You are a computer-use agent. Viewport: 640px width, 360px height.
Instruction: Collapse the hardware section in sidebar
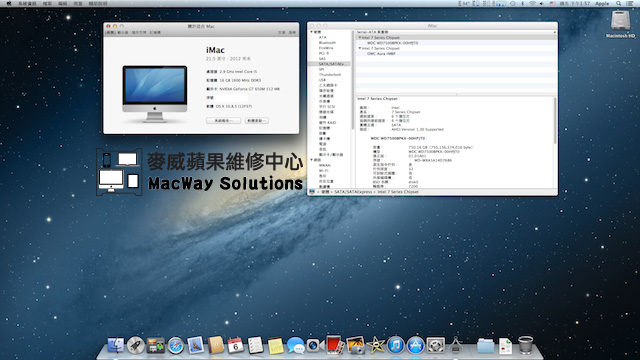coord(311,32)
